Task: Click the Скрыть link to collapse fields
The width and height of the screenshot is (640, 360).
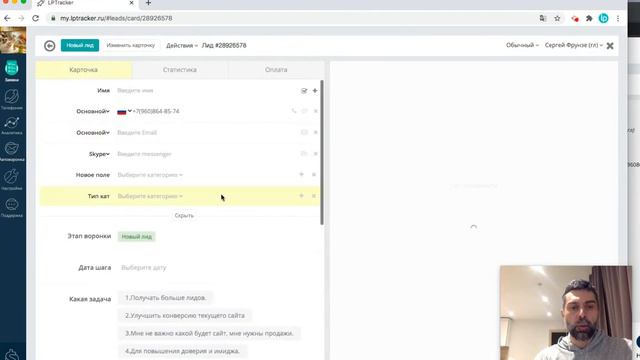Action: click(x=184, y=216)
